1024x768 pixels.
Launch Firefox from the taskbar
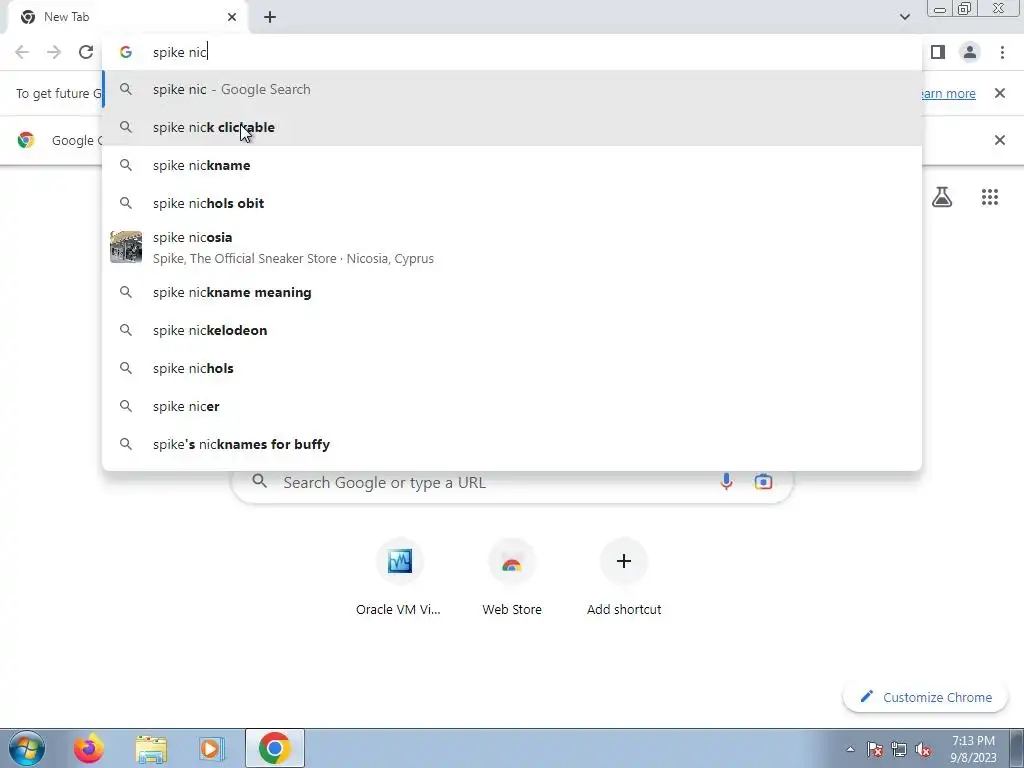tap(89, 748)
